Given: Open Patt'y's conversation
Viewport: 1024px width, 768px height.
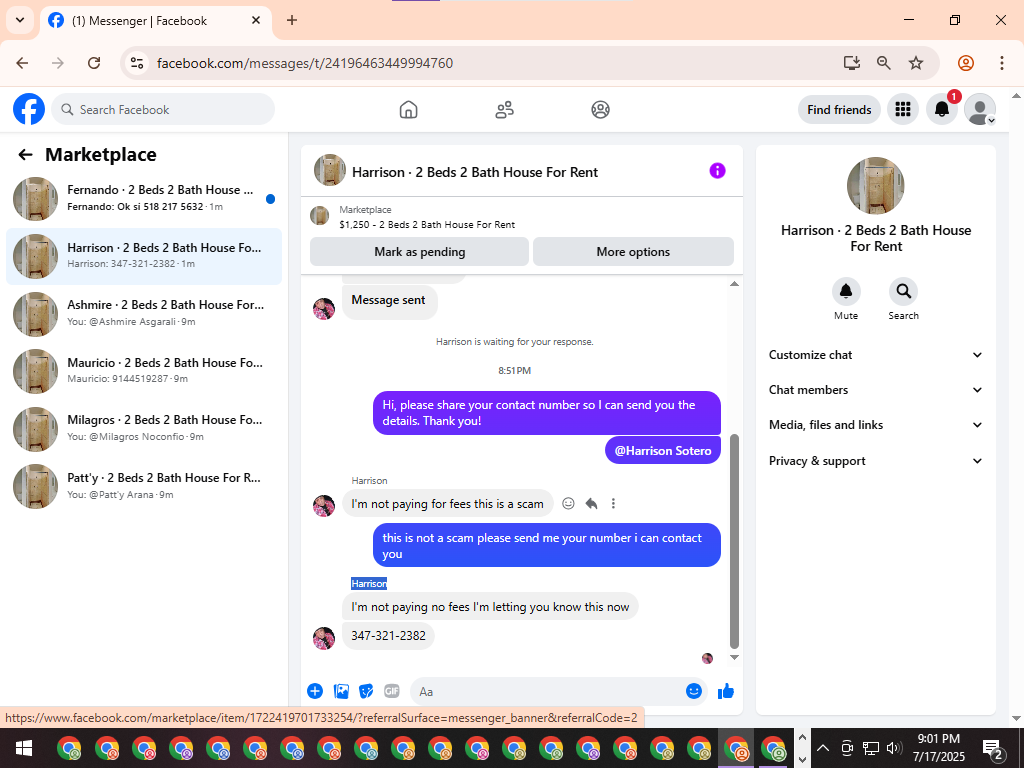Looking at the screenshot, I should pyautogui.click(x=144, y=486).
